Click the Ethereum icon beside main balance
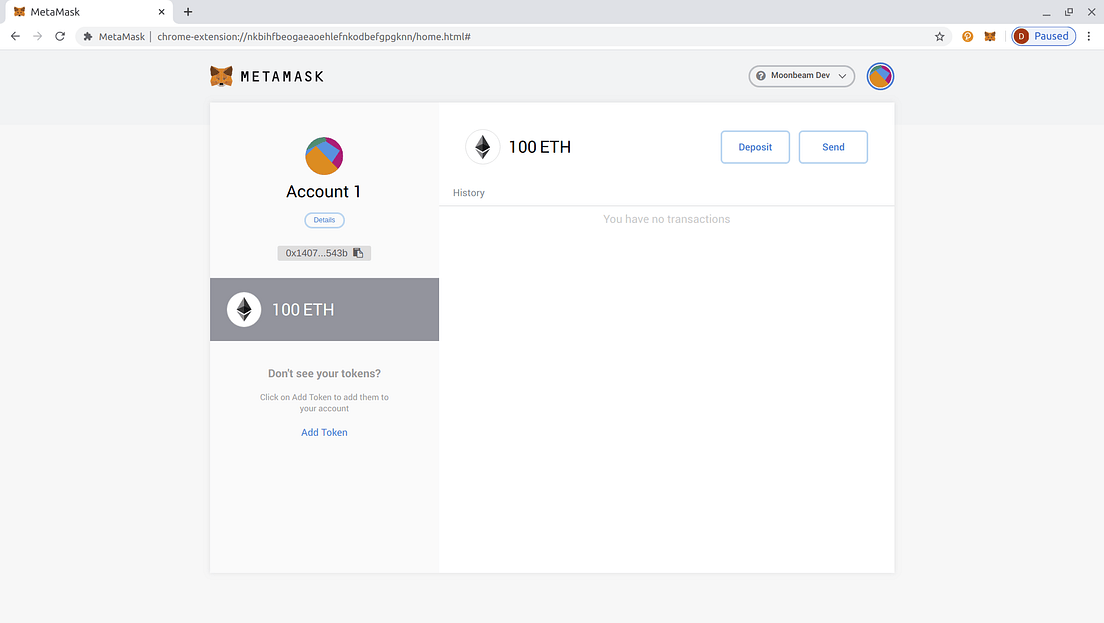 [482, 147]
